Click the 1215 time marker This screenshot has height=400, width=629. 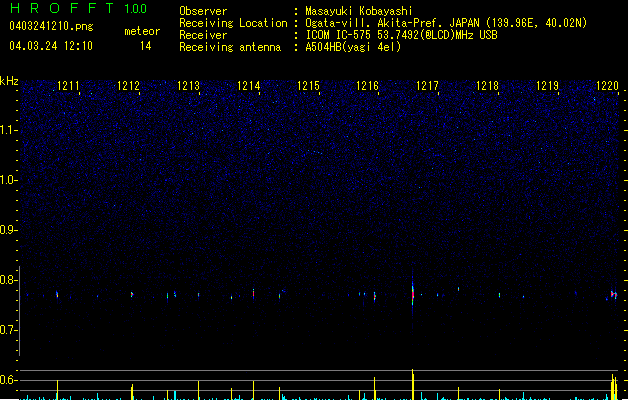(x=308, y=86)
